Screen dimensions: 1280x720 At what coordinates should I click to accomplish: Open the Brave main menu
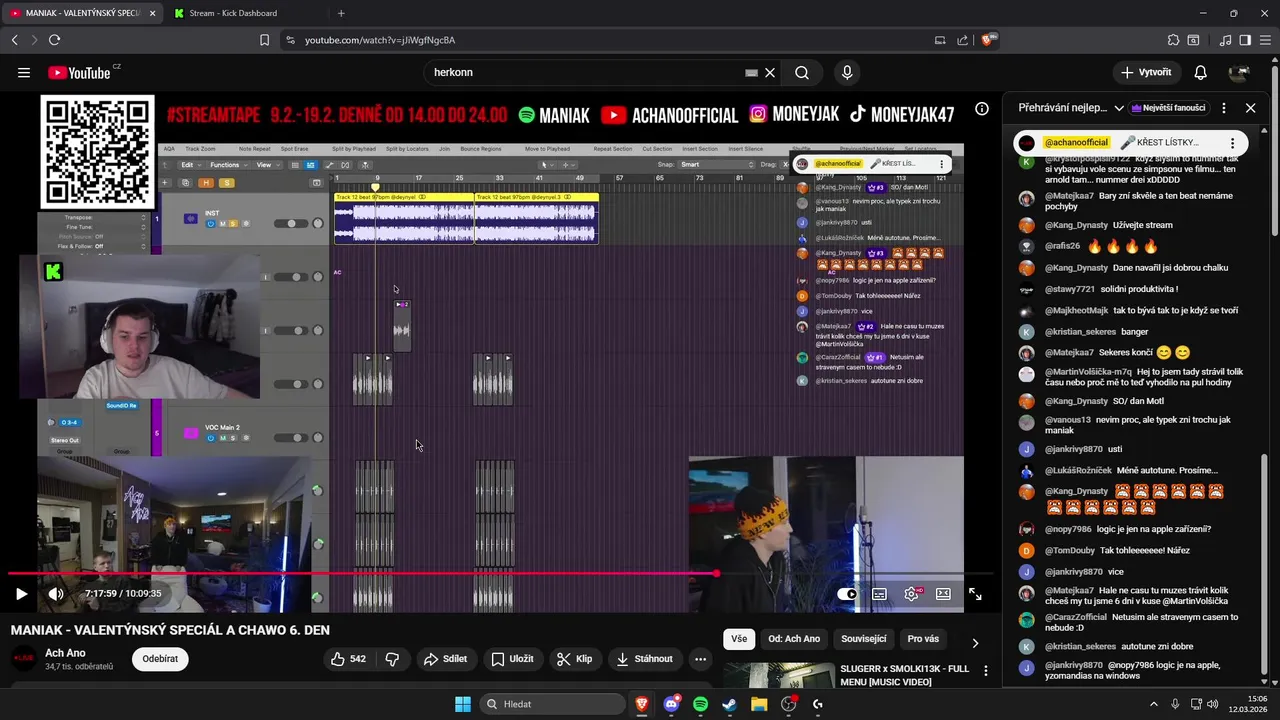(x=1265, y=40)
